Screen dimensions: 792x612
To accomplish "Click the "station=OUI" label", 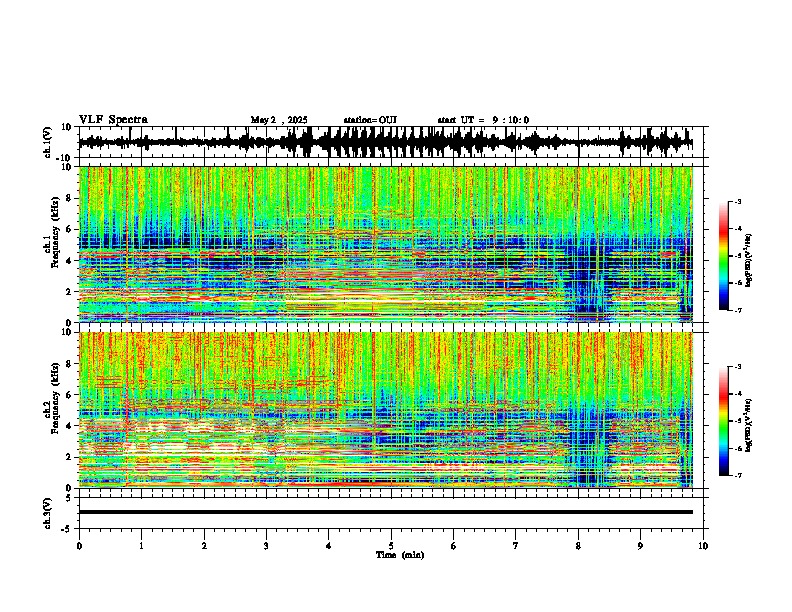I will click(x=370, y=120).
